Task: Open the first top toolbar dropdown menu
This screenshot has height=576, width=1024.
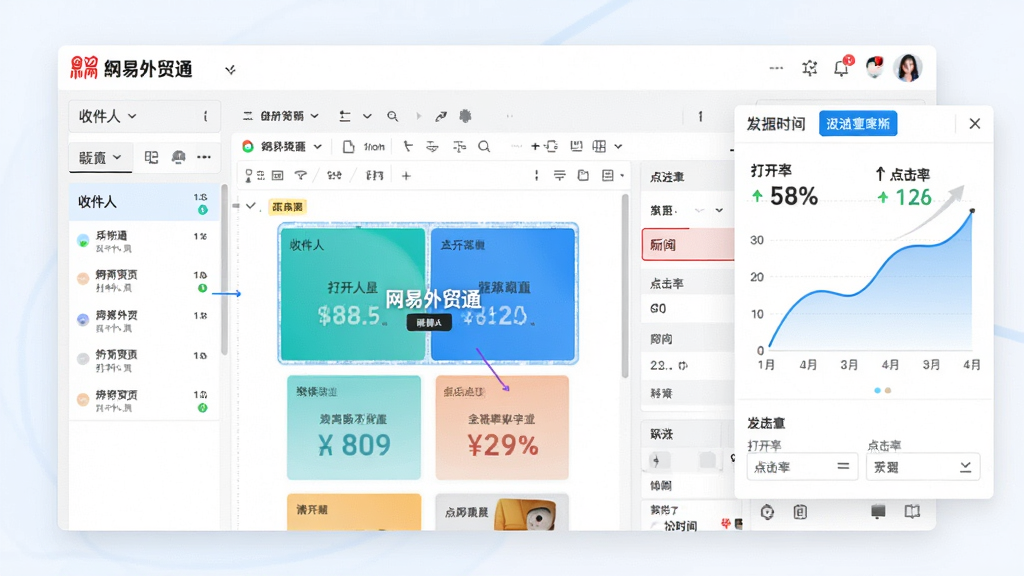Action: pyautogui.click(x=281, y=116)
